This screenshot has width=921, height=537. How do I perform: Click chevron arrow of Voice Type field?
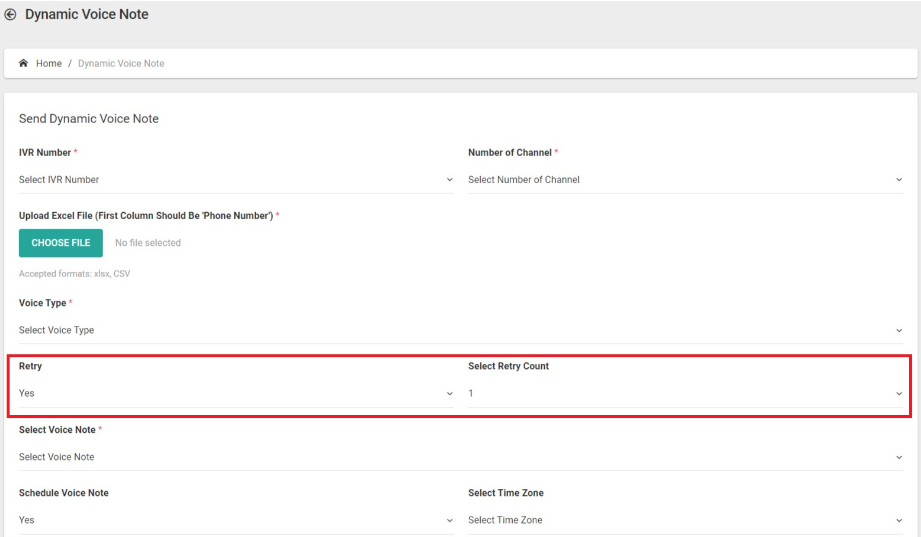[899, 330]
